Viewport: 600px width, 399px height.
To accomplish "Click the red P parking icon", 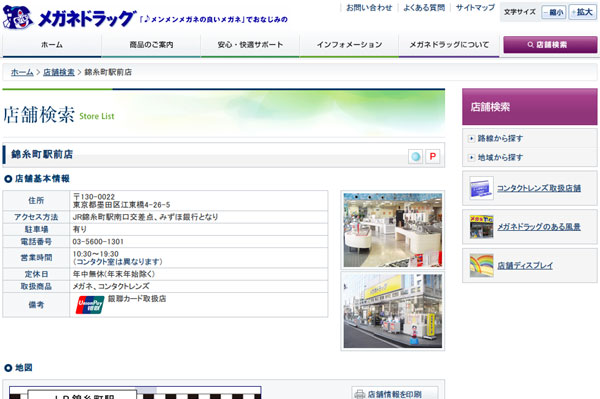I will coord(432,156).
